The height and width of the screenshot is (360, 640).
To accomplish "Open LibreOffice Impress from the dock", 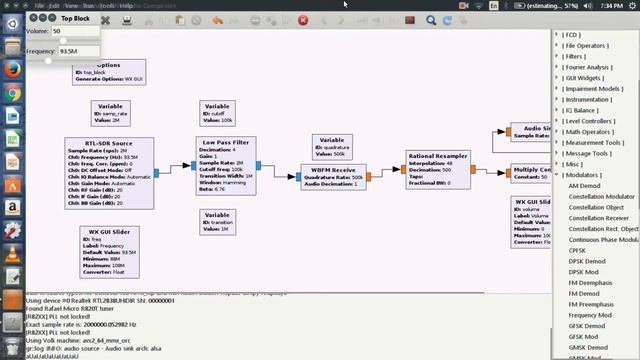I will (x=13, y=162).
